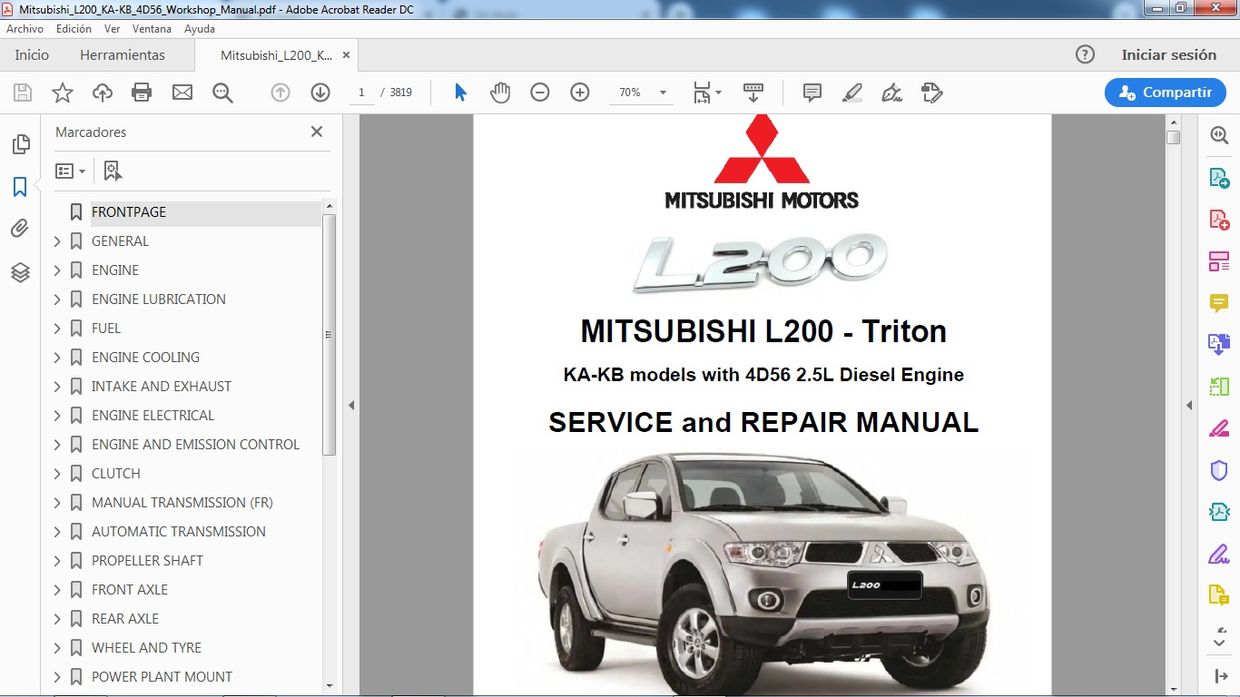Print the document
This screenshot has width=1240, height=697.
pos(142,93)
